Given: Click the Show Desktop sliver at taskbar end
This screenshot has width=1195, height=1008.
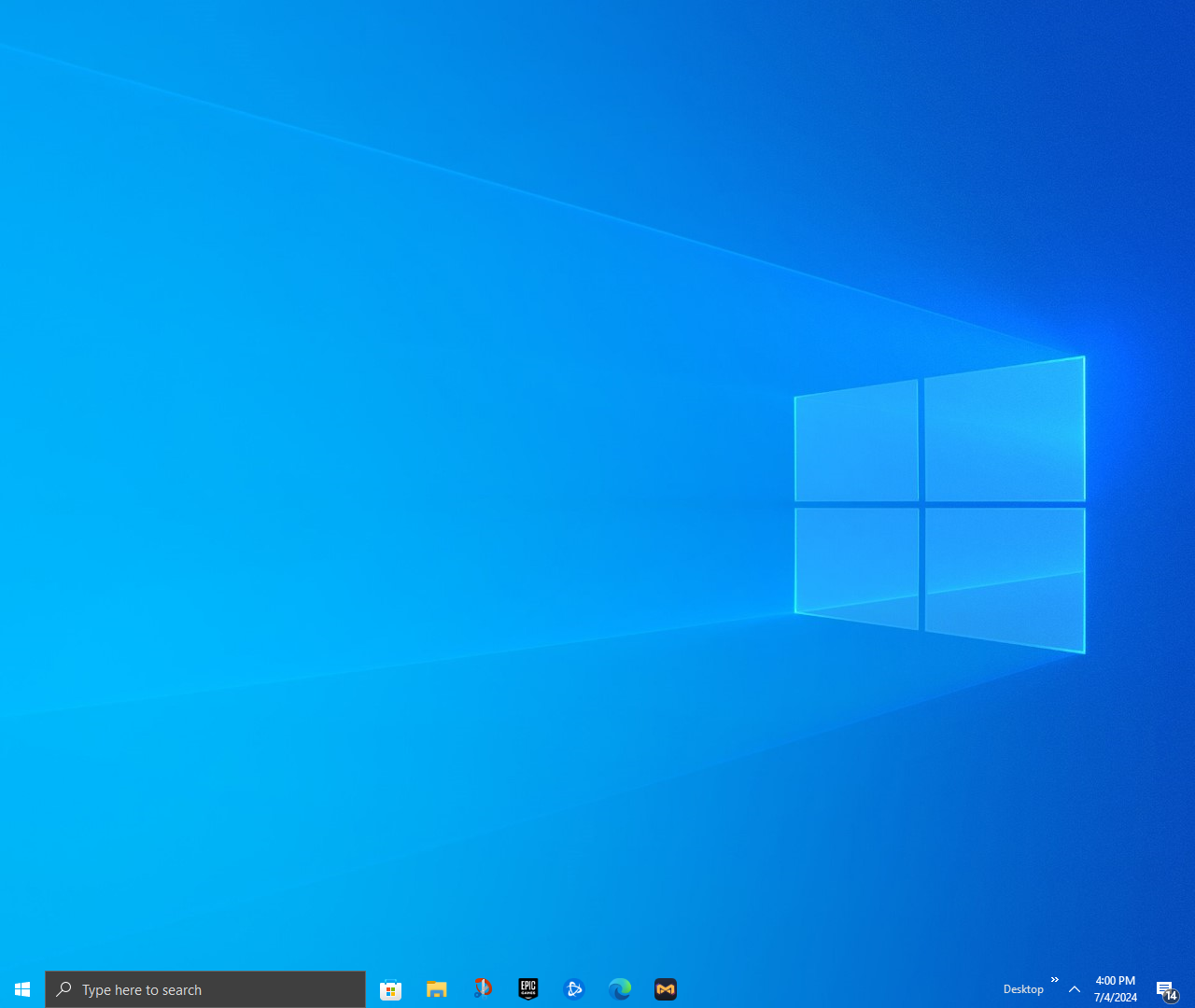Looking at the screenshot, I should pos(1192,989).
